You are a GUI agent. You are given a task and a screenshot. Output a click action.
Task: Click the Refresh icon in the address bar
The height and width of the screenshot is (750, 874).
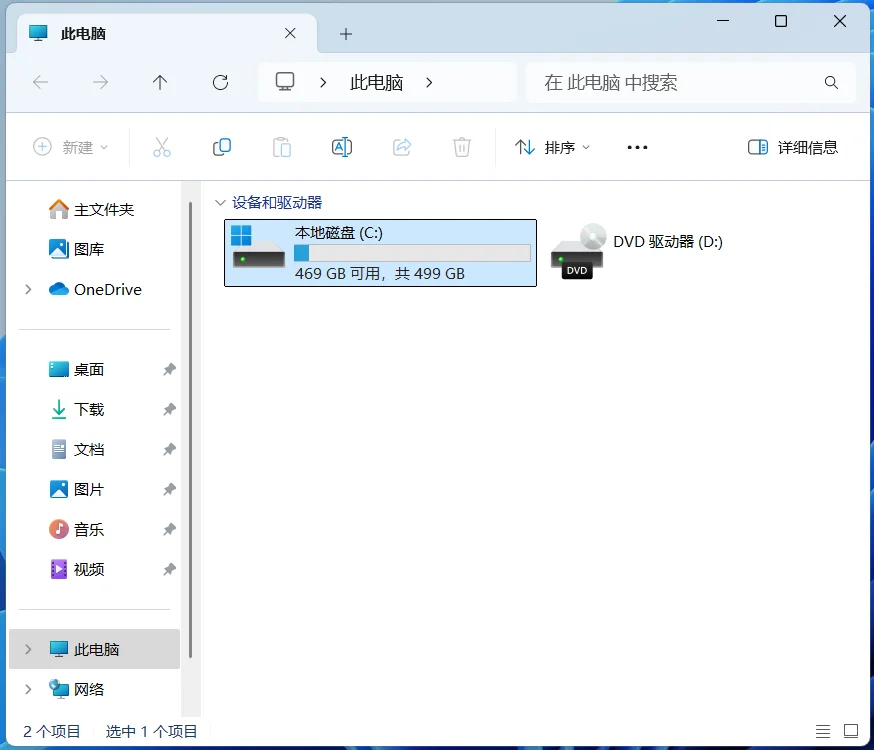(220, 82)
